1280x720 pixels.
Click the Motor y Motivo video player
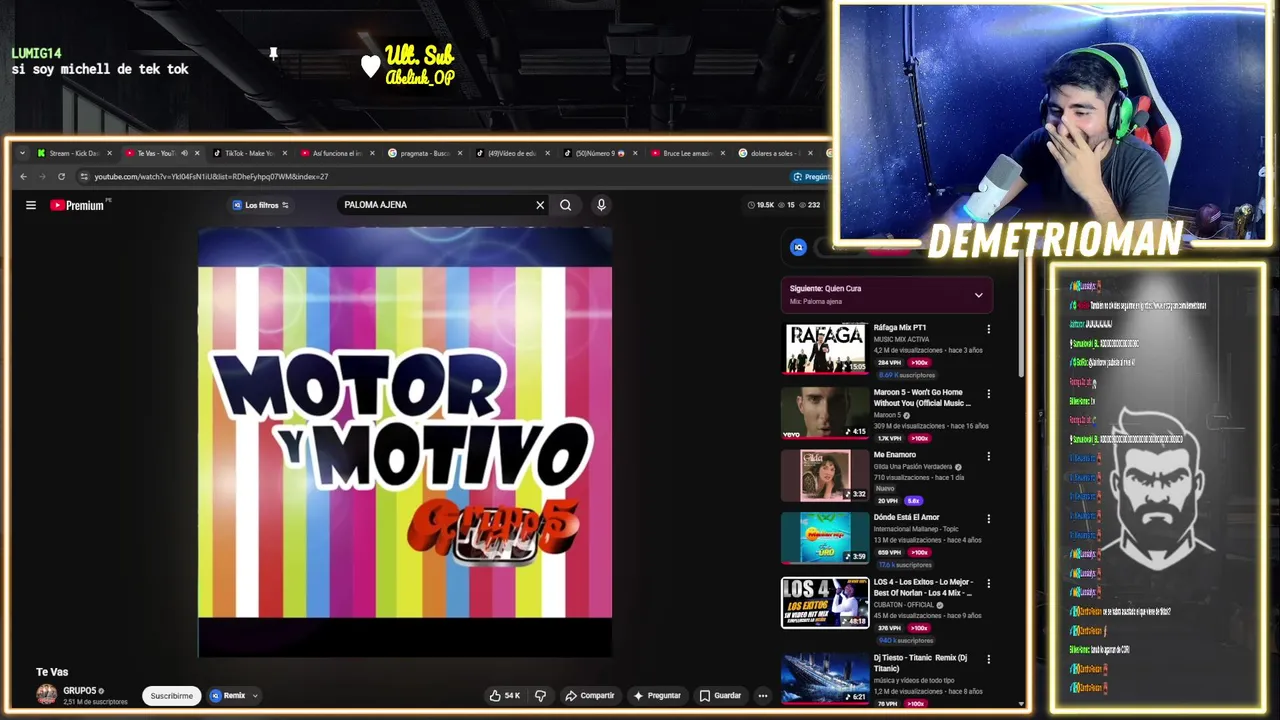[x=405, y=442]
